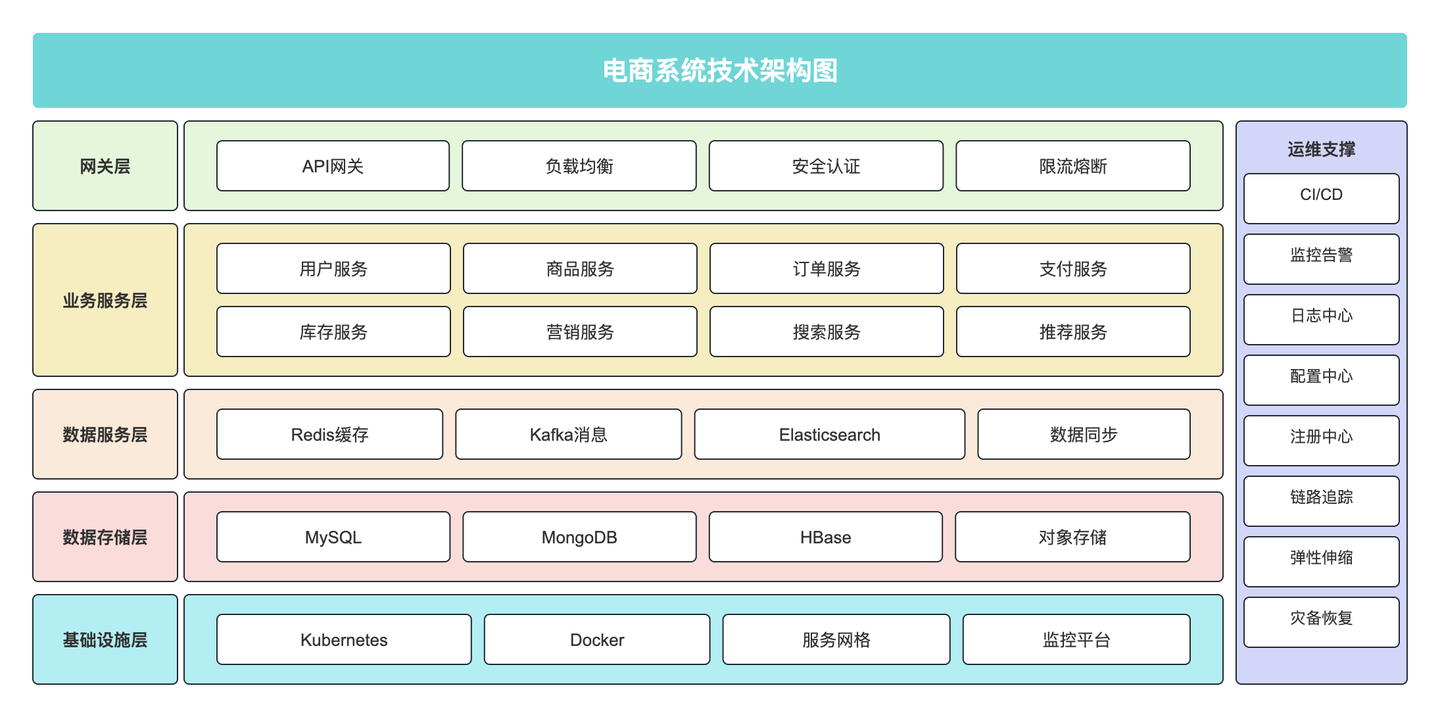This screenshot has width=1440, height=717.
Task: Click the Redis缓存 box
Action: pos(330,435)
